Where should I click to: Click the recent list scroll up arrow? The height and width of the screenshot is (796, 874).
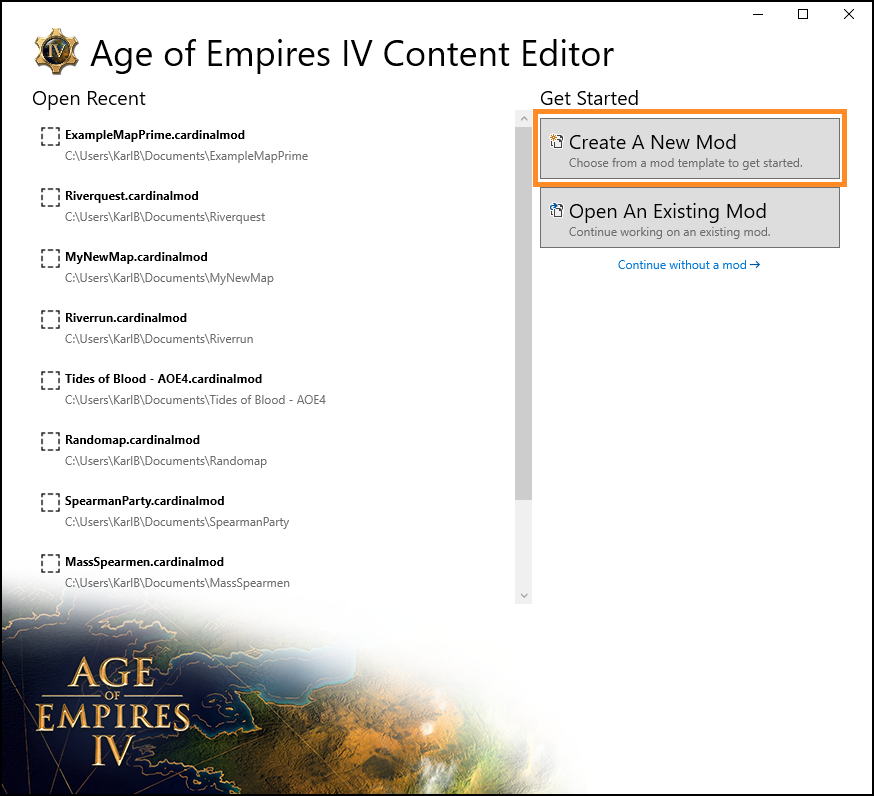523,118
